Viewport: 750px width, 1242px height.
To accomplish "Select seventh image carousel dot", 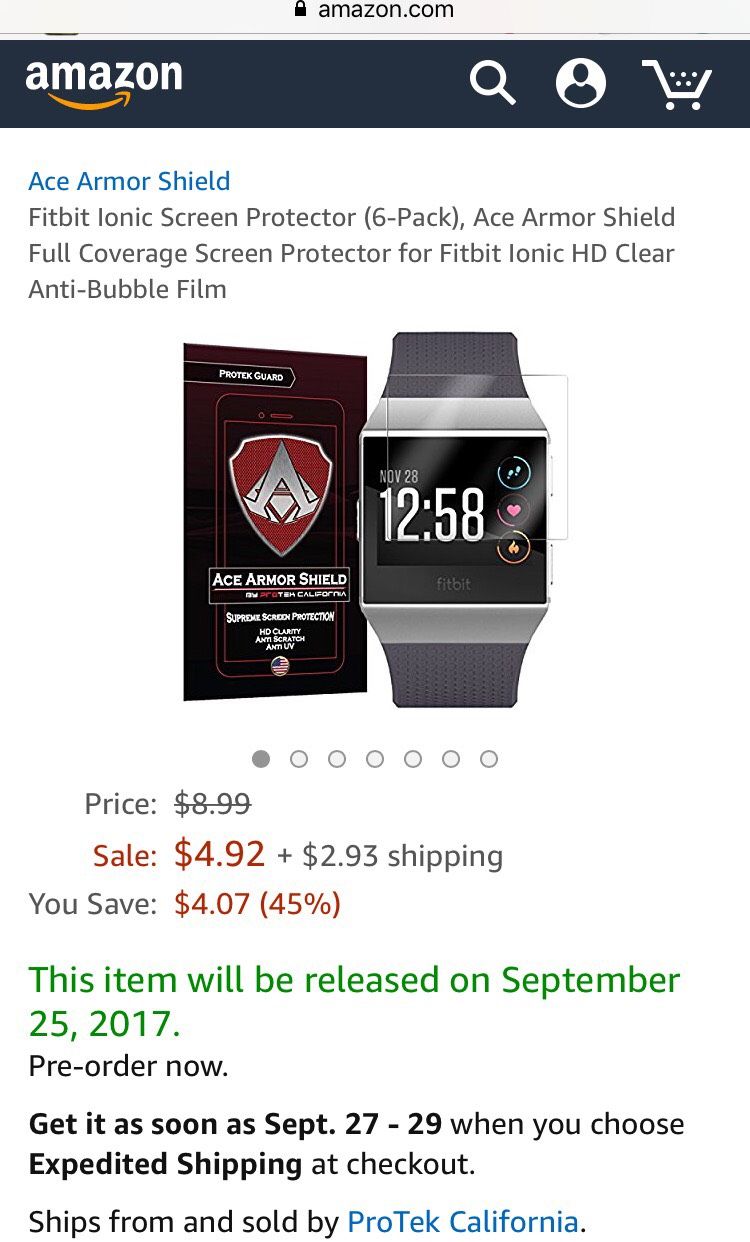I will tap(489, 759).
